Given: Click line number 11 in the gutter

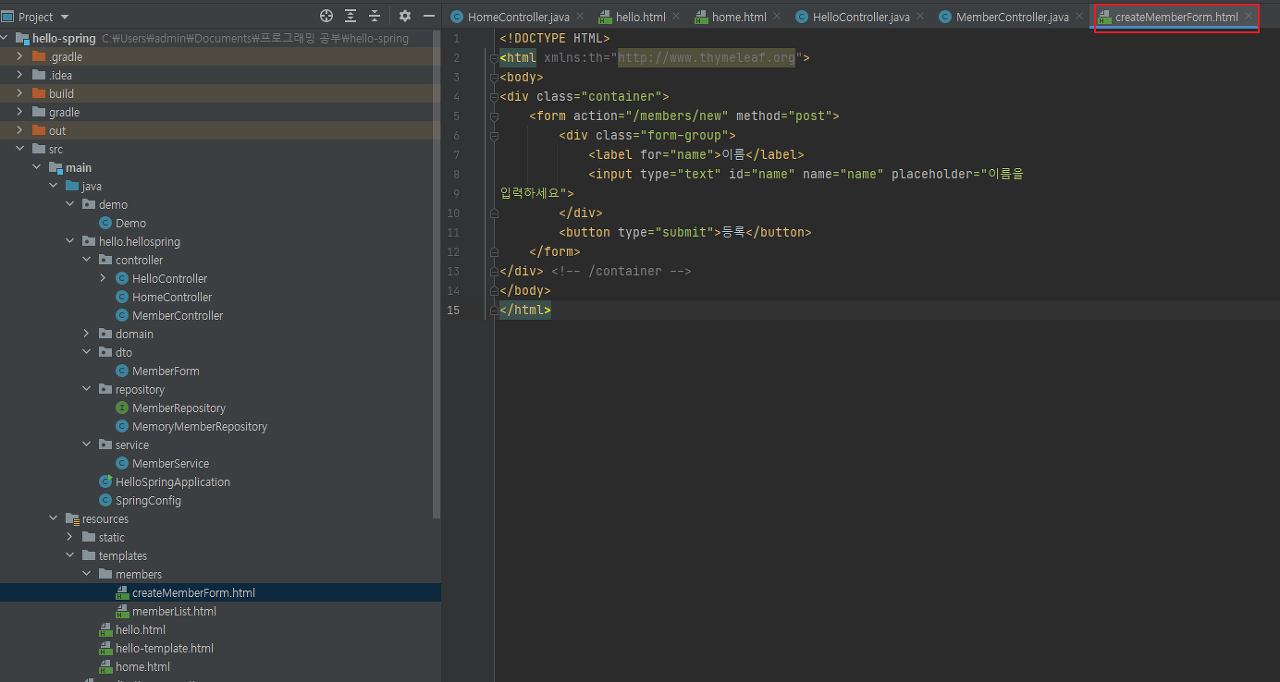Looking at the screenshot, I should point(454,232).
